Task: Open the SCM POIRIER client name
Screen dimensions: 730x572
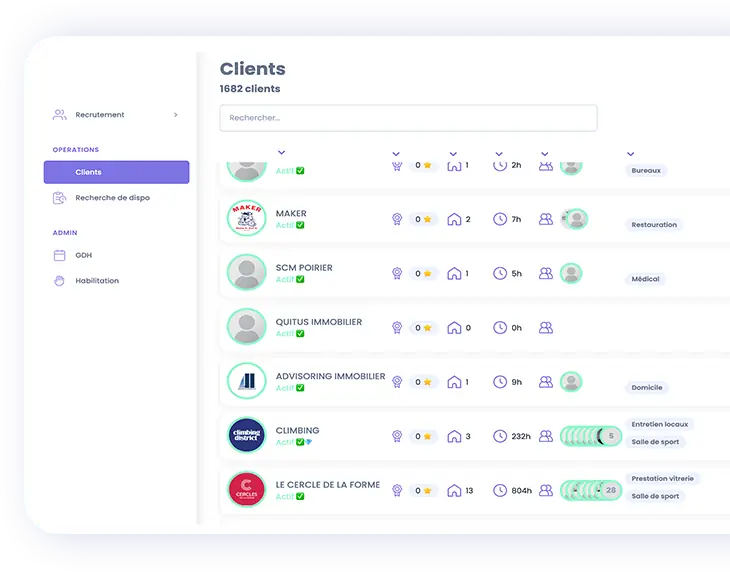Action: pyautogui.click(x=304, y=268)
